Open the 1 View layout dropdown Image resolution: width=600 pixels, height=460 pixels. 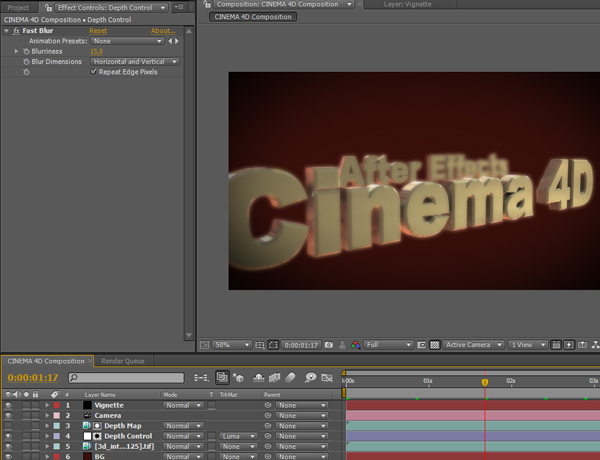[x=528, y=345]
